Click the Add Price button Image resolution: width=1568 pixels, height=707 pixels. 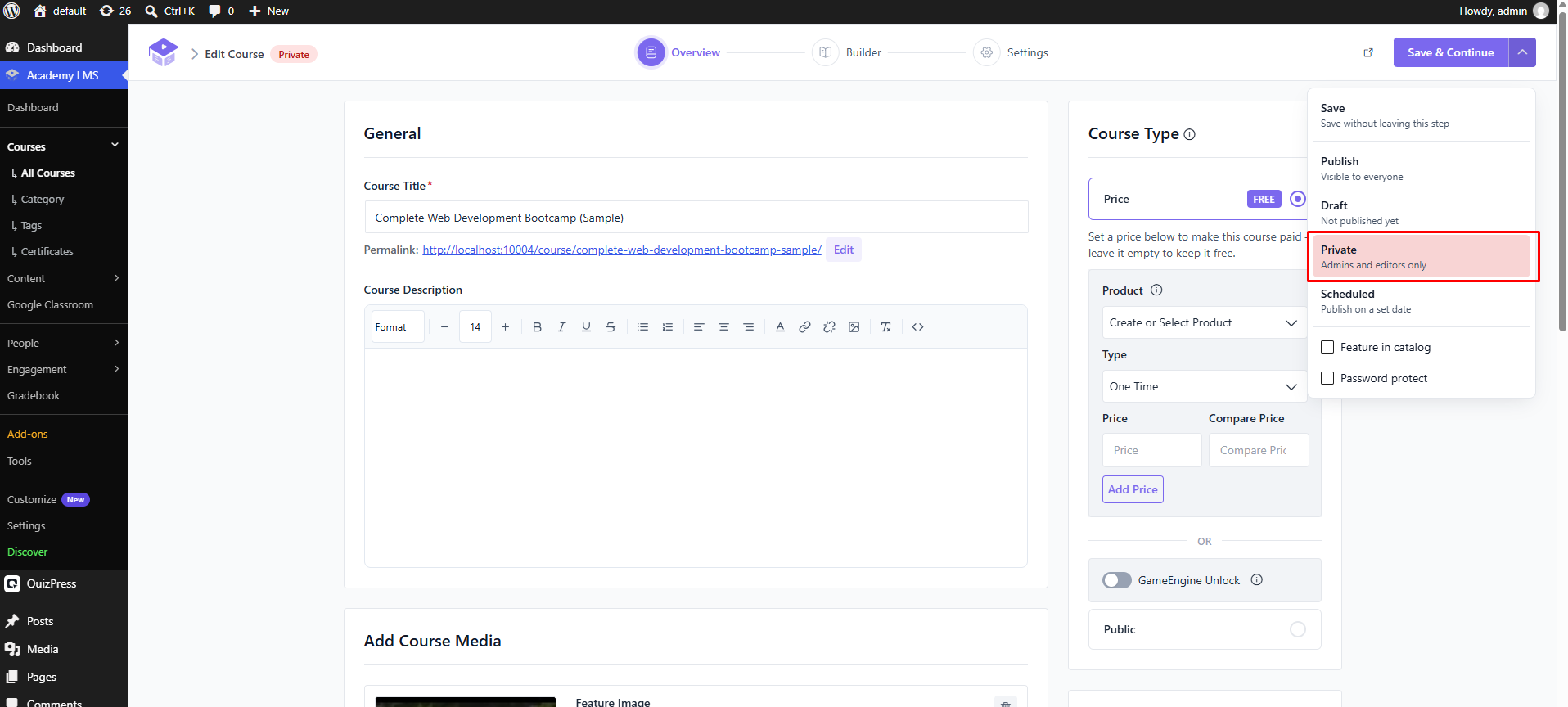(x=1133, y=489)
